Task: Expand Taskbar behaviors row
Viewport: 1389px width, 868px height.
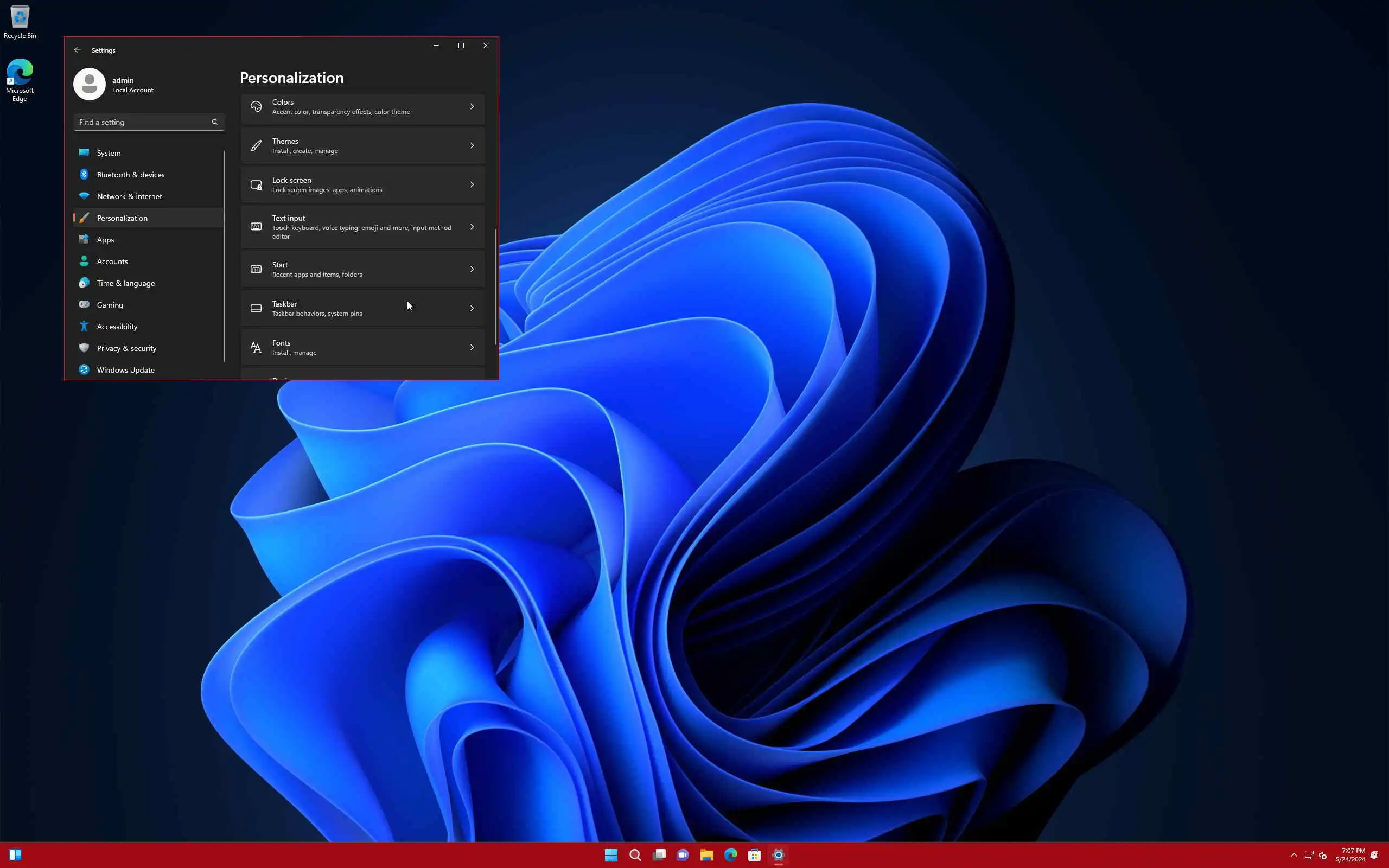Action: 472,308
